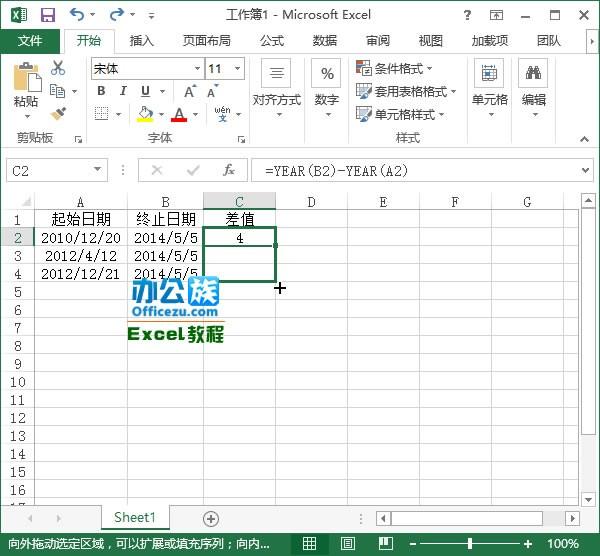
Task: Open the 对齐方式 alignment group
Action: click(277, 88)
